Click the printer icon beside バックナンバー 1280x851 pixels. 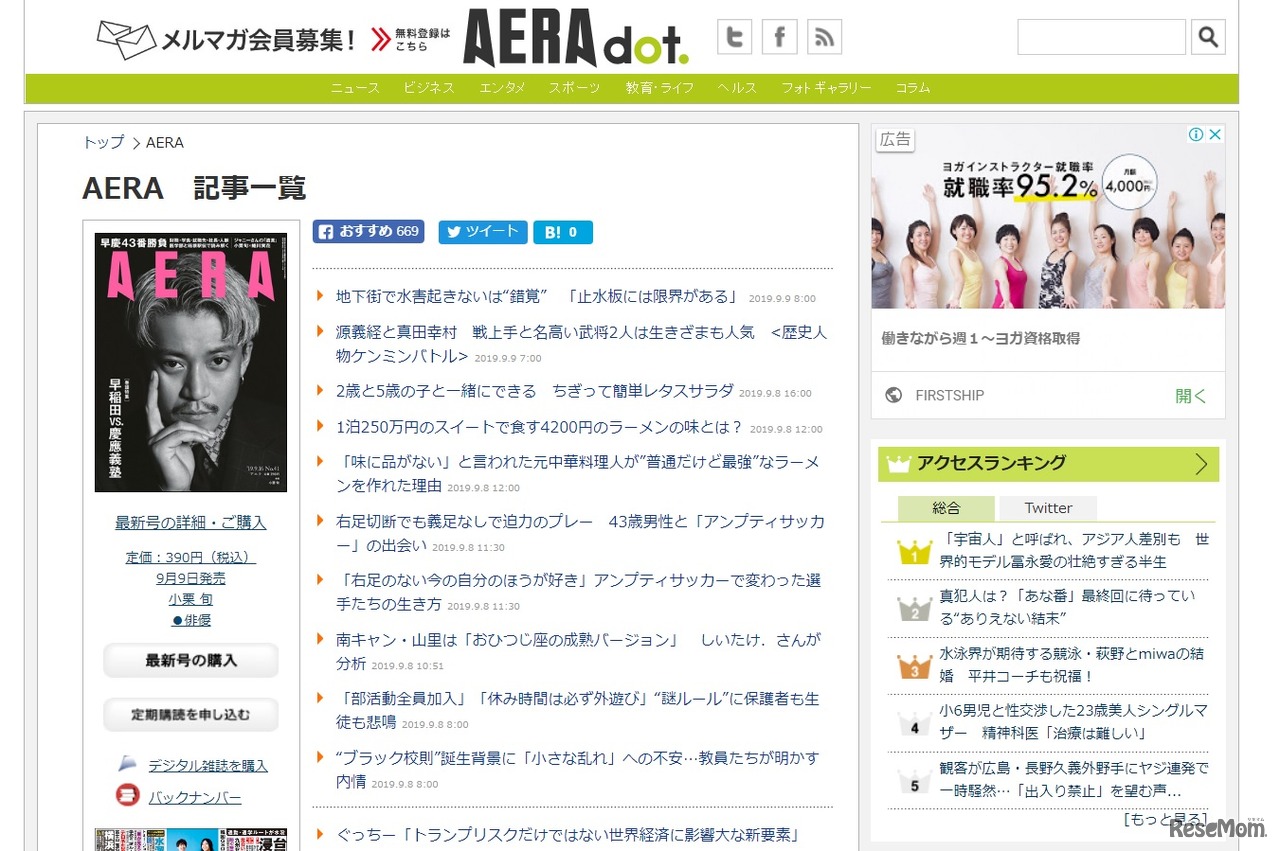127,796
